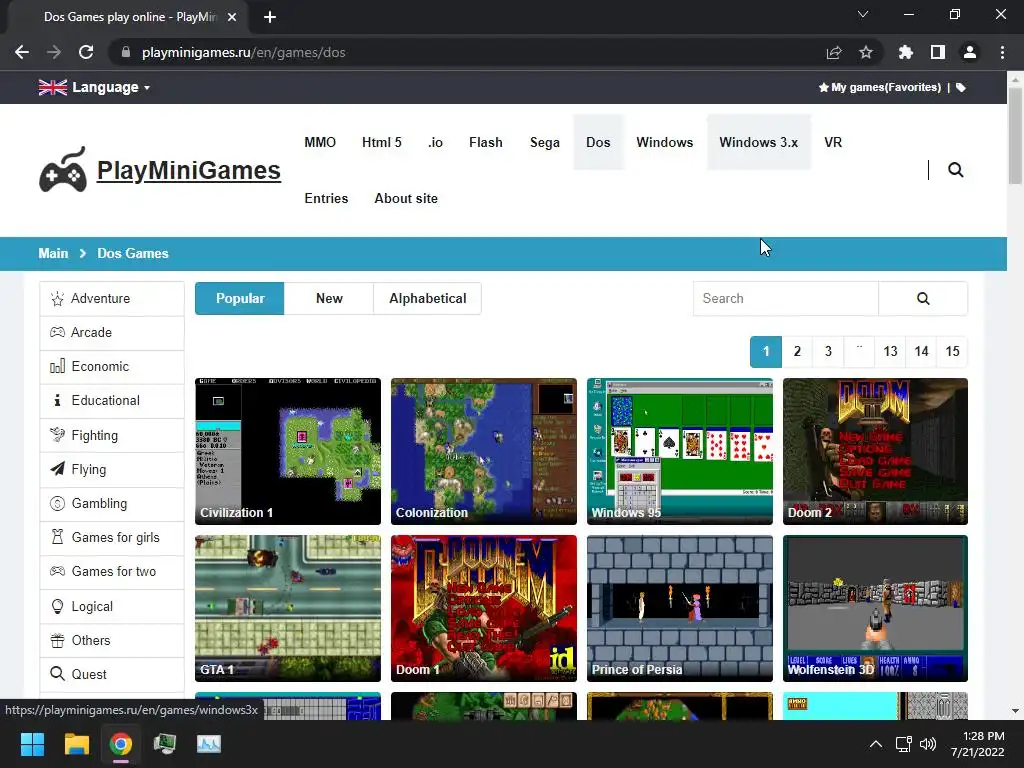
Task: Open the Prince of Persia thumbnail
Action: 679,608
